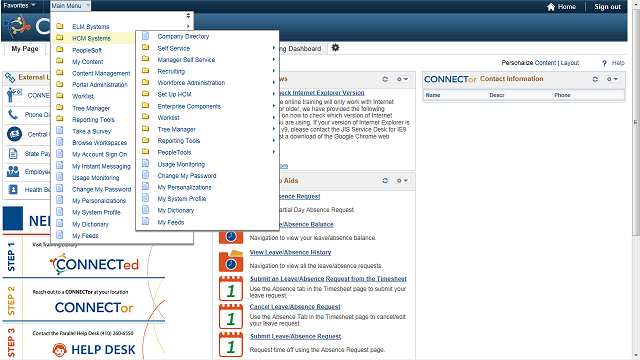Refresh the Contact Information pagelet
Screen dimensions: 640x360
tap(595, 79)
